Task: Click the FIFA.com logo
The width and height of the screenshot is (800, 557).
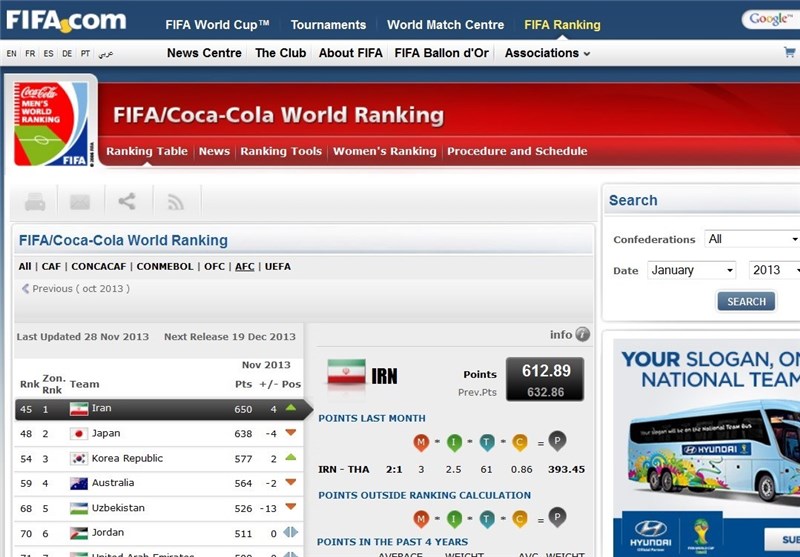Action: coord(65,21)
